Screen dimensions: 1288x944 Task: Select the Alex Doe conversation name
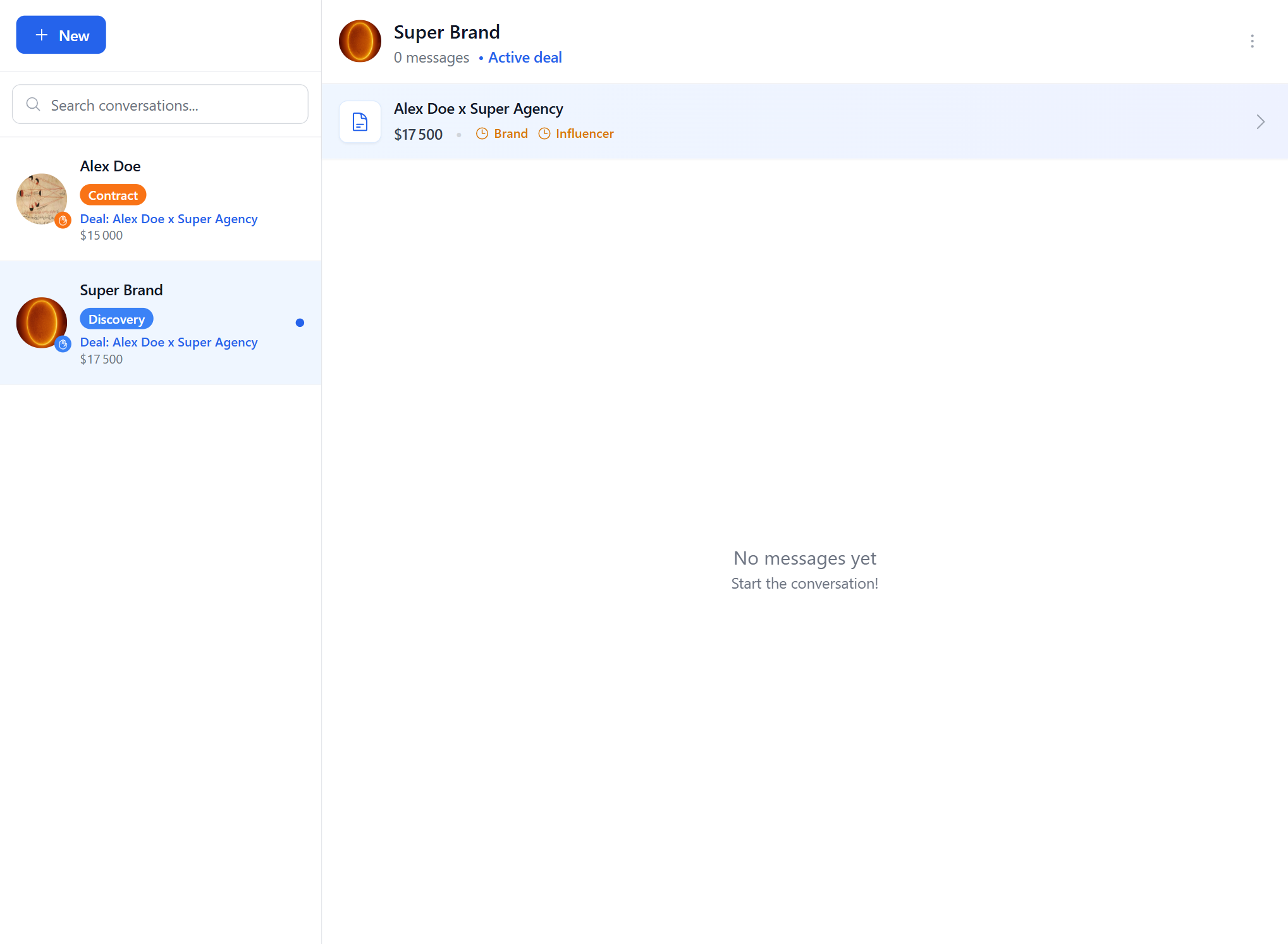click(x=110, y=166)
